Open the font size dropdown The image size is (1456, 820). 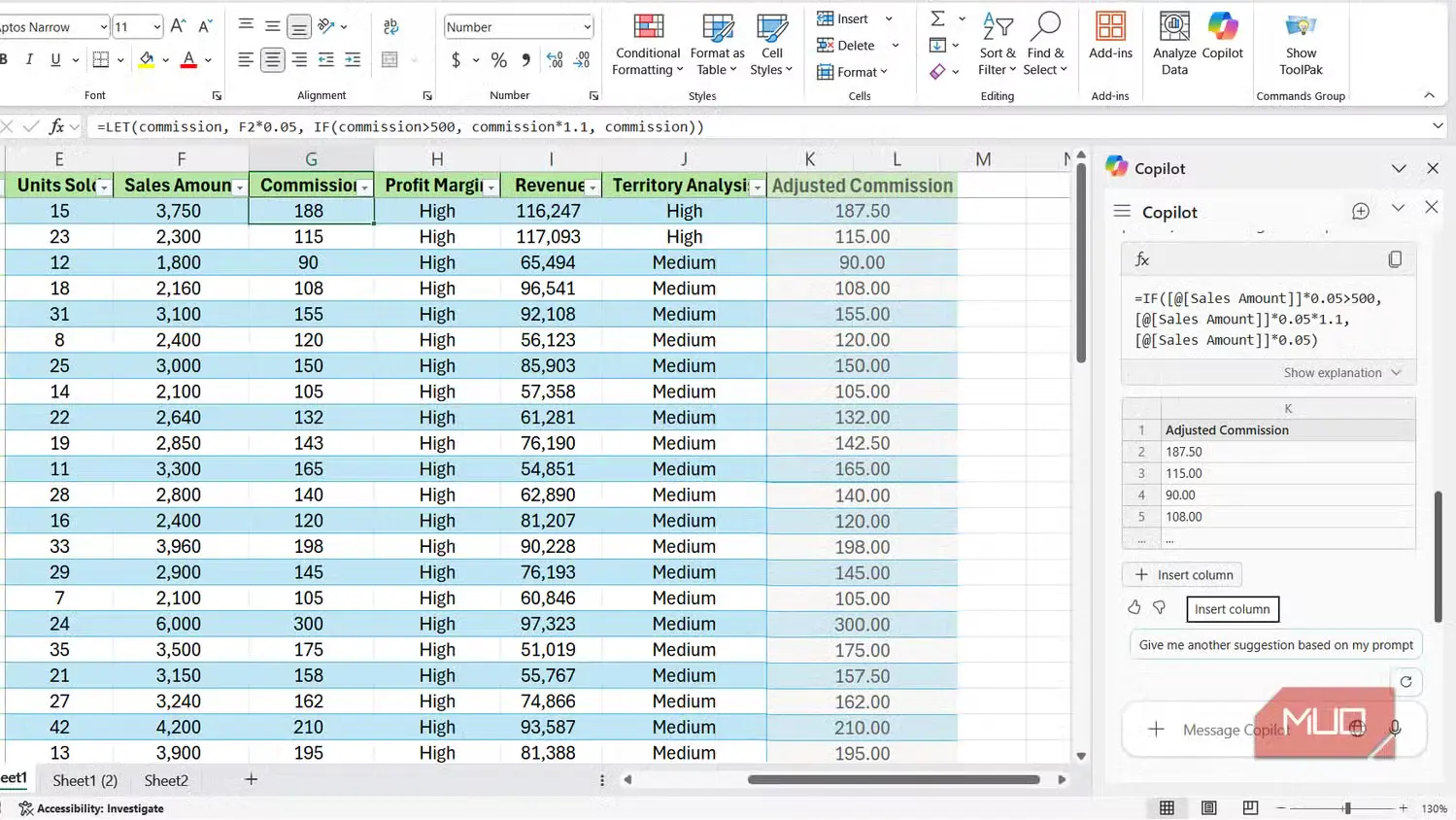pyautogui.click(x=155, y=27)
